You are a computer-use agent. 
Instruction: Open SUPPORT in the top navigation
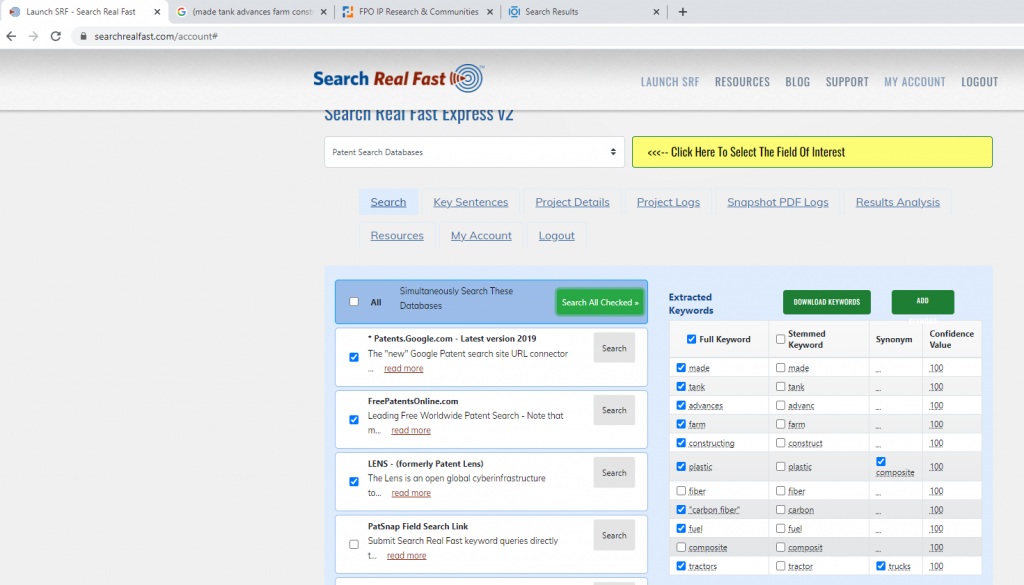(x=847, y=82)
